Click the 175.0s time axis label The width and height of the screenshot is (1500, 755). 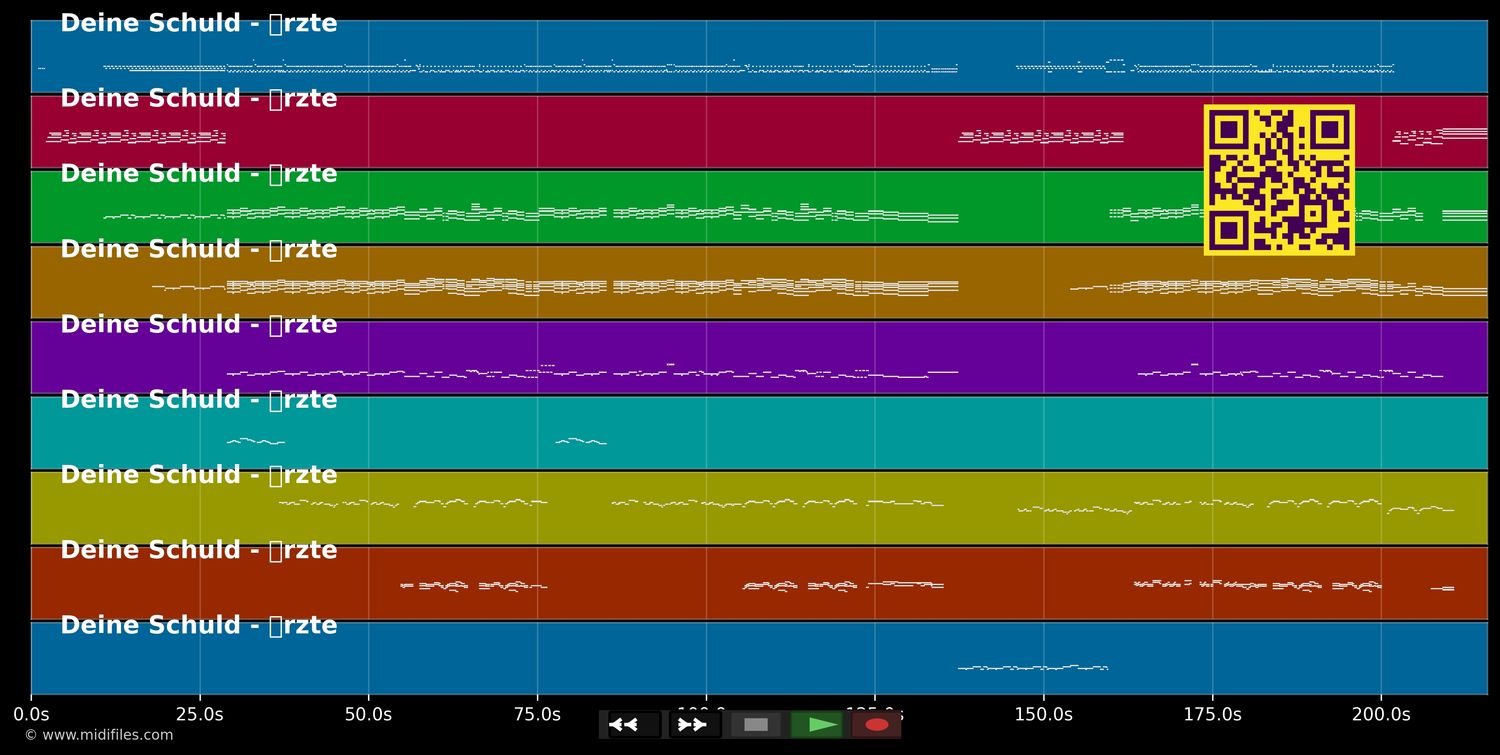click(x=1212, y=715)
